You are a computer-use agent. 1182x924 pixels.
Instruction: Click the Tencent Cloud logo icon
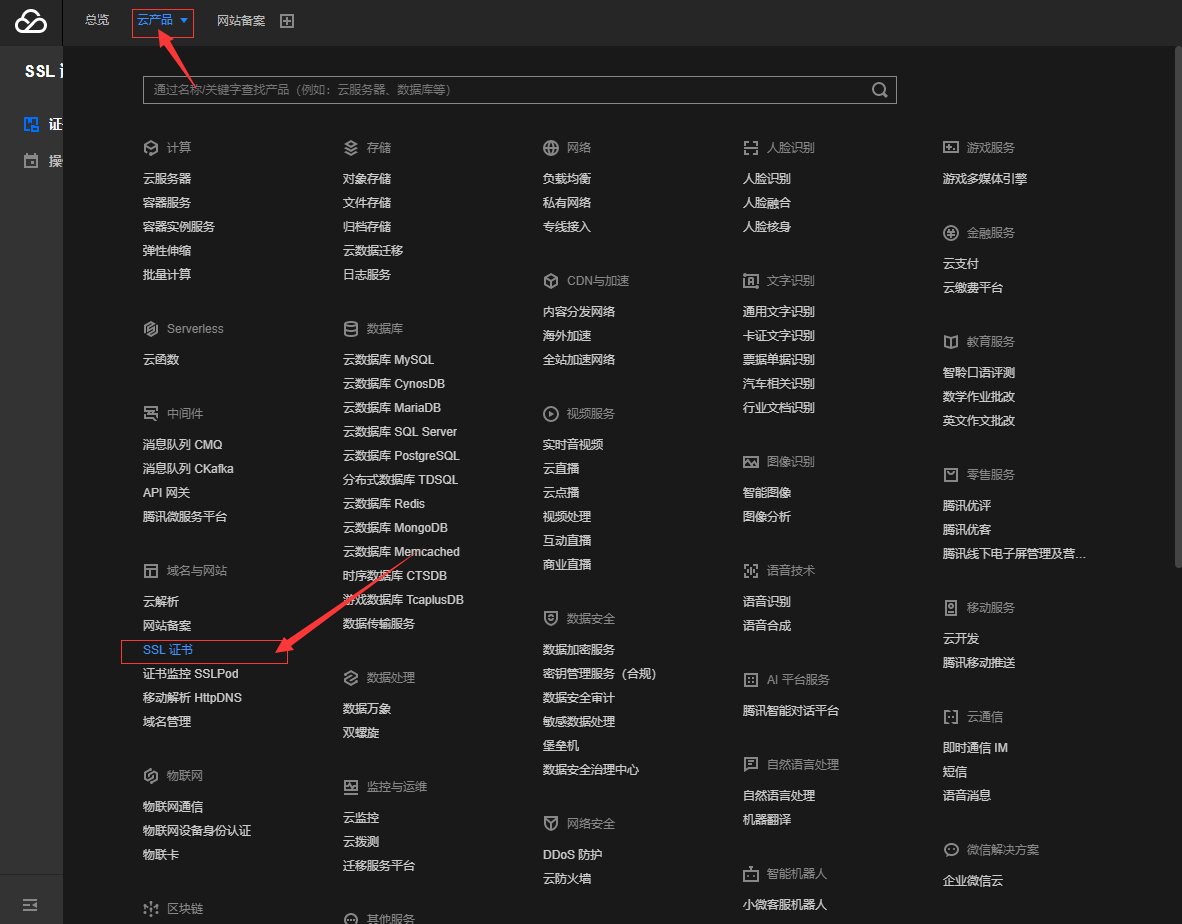[x=31, y=21]
